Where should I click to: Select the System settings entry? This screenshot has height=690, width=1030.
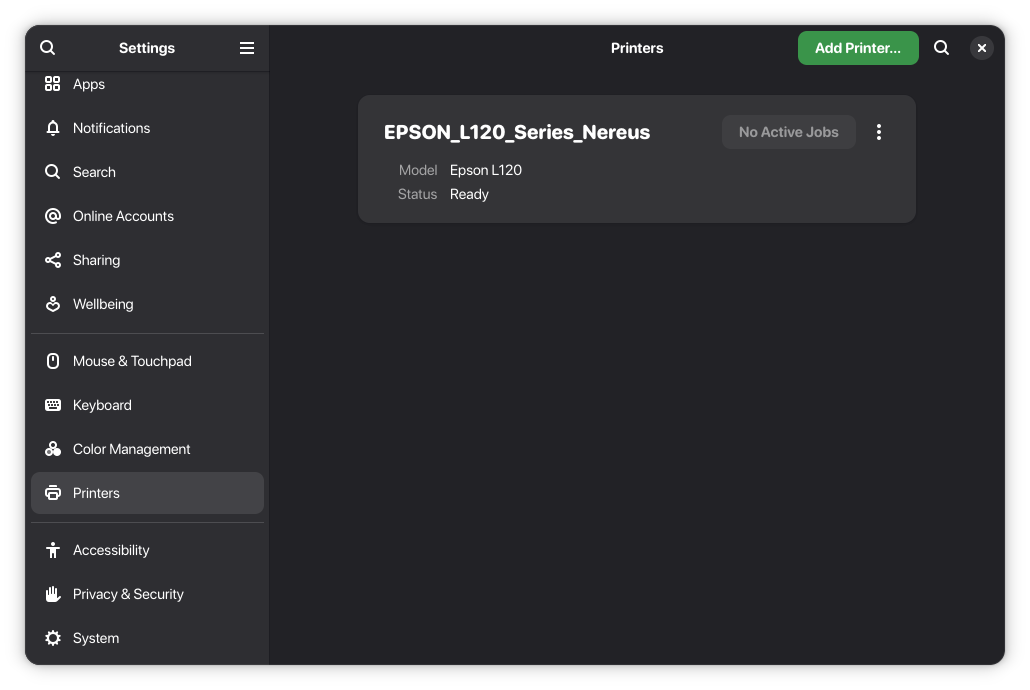[147, 638]
